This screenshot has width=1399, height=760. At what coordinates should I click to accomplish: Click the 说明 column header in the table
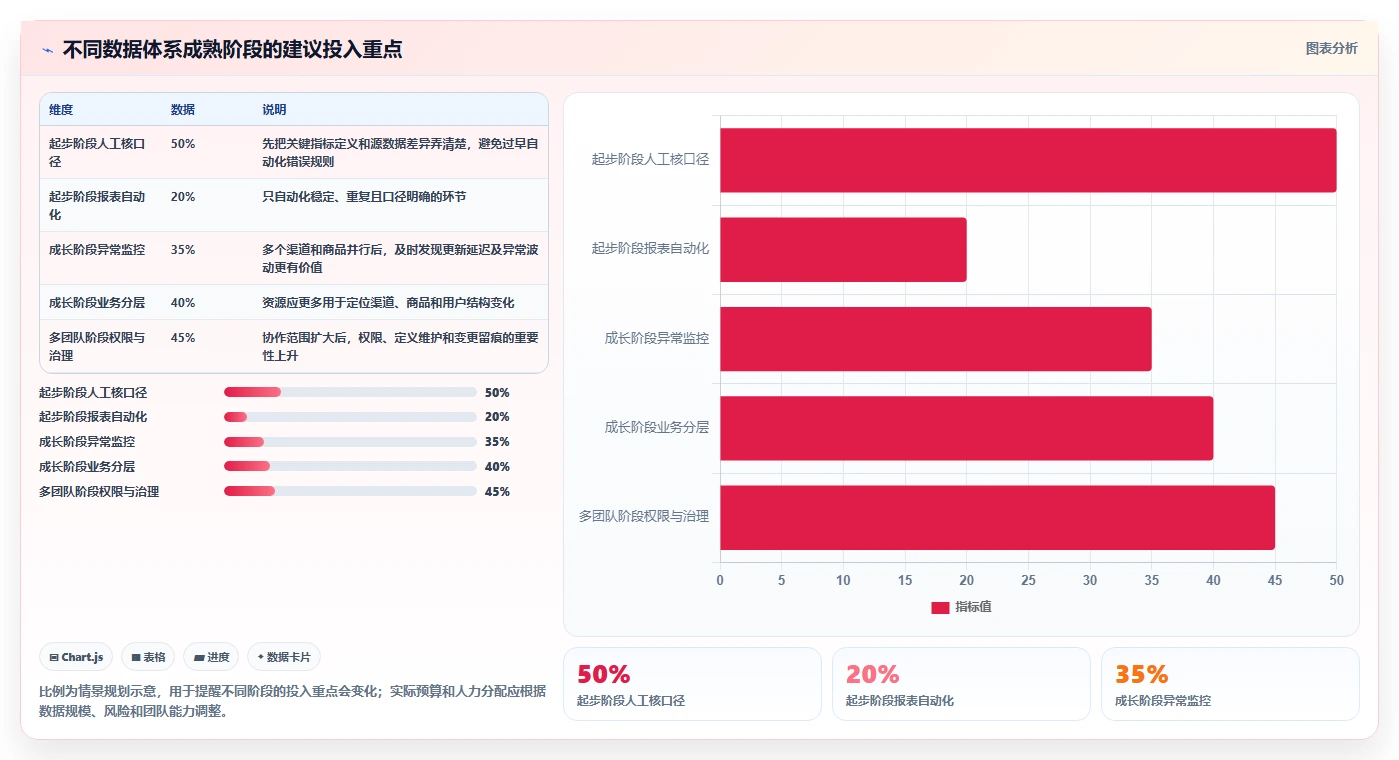(274, 110)
